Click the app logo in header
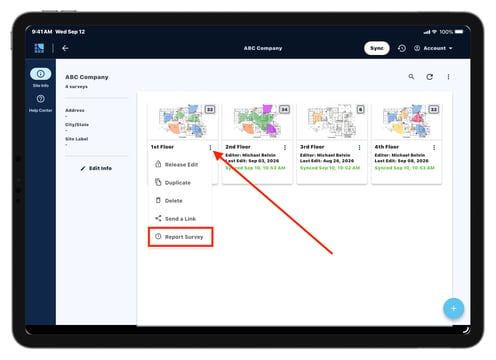 [x=39, y=48]
